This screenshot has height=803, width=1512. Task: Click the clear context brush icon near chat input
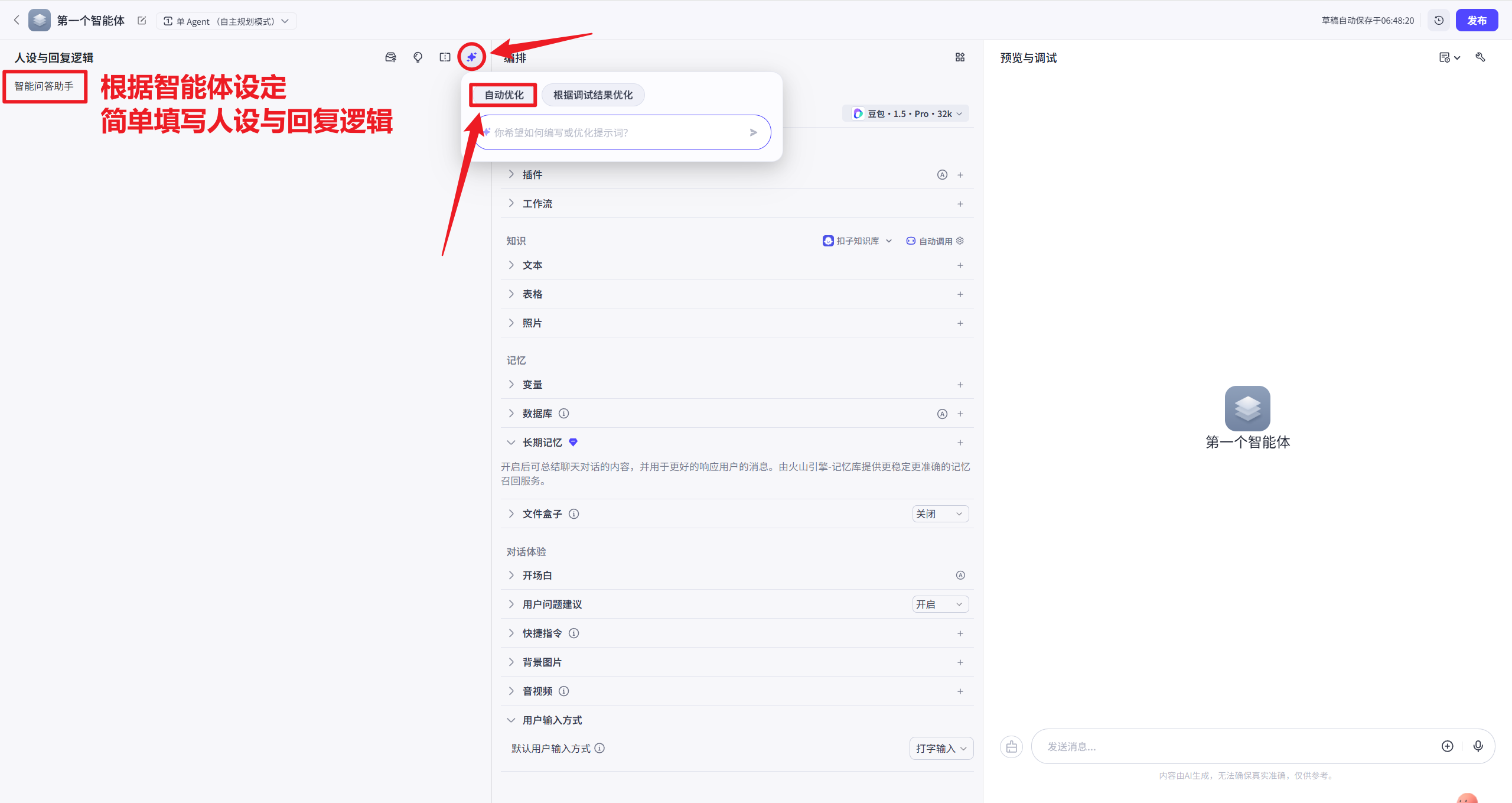coord(1011,746)
